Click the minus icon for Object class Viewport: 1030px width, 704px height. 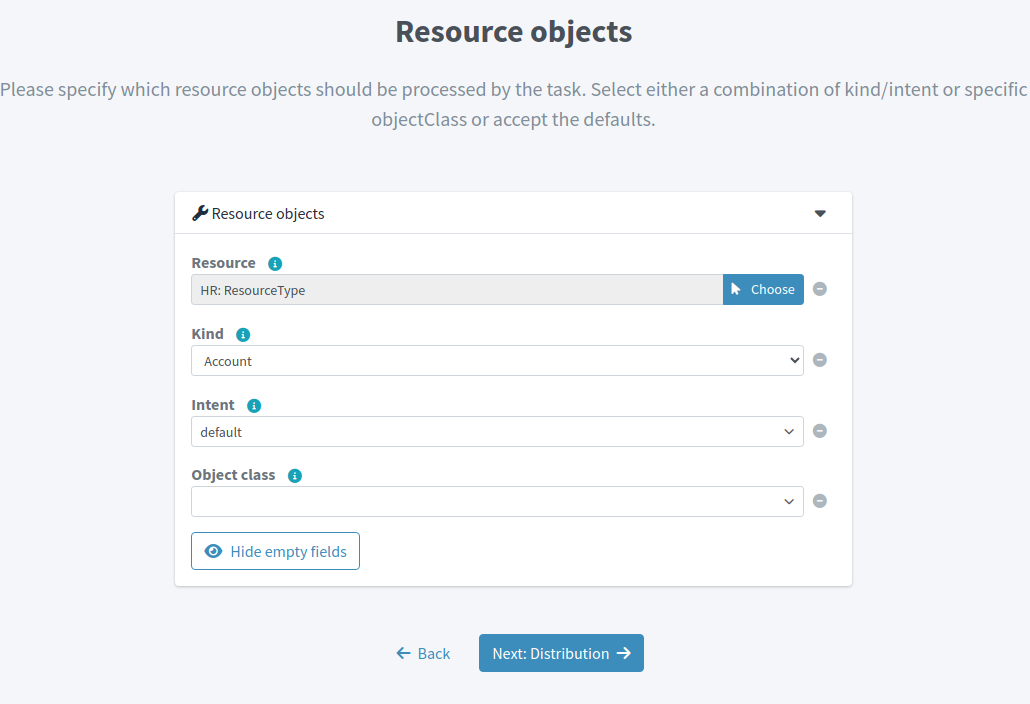[x=820, y=502]
